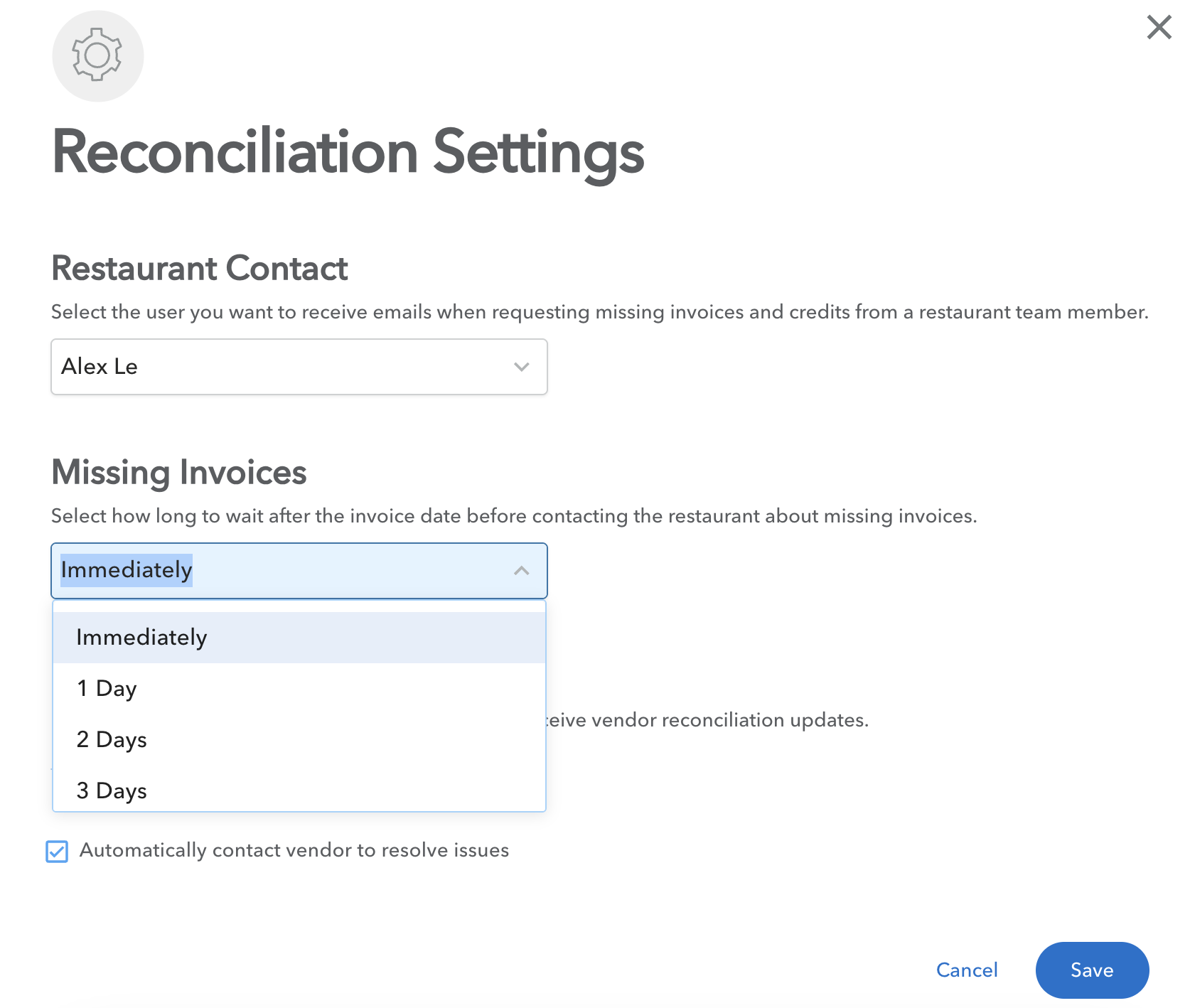1190x1008 pixels.
Task: Select Immediately from the list
Action: tap(141, 636)
